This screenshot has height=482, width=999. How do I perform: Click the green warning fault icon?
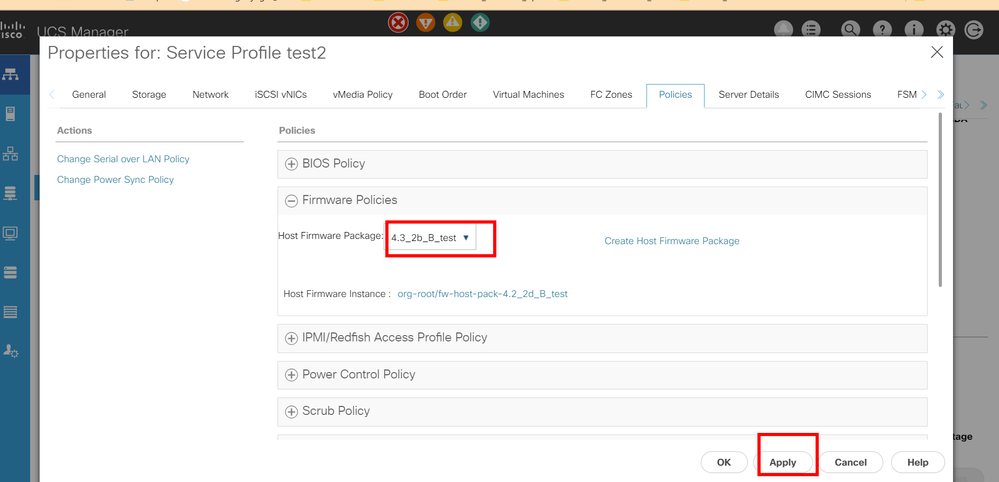click(x=480, y=23)
